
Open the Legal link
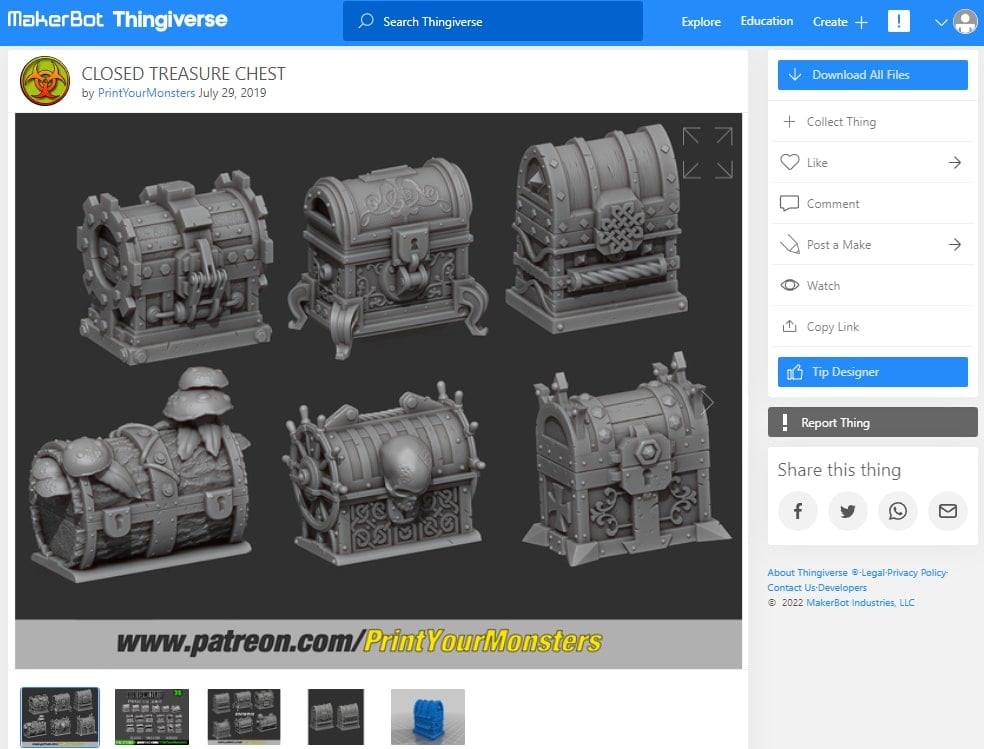coord(872,573)
